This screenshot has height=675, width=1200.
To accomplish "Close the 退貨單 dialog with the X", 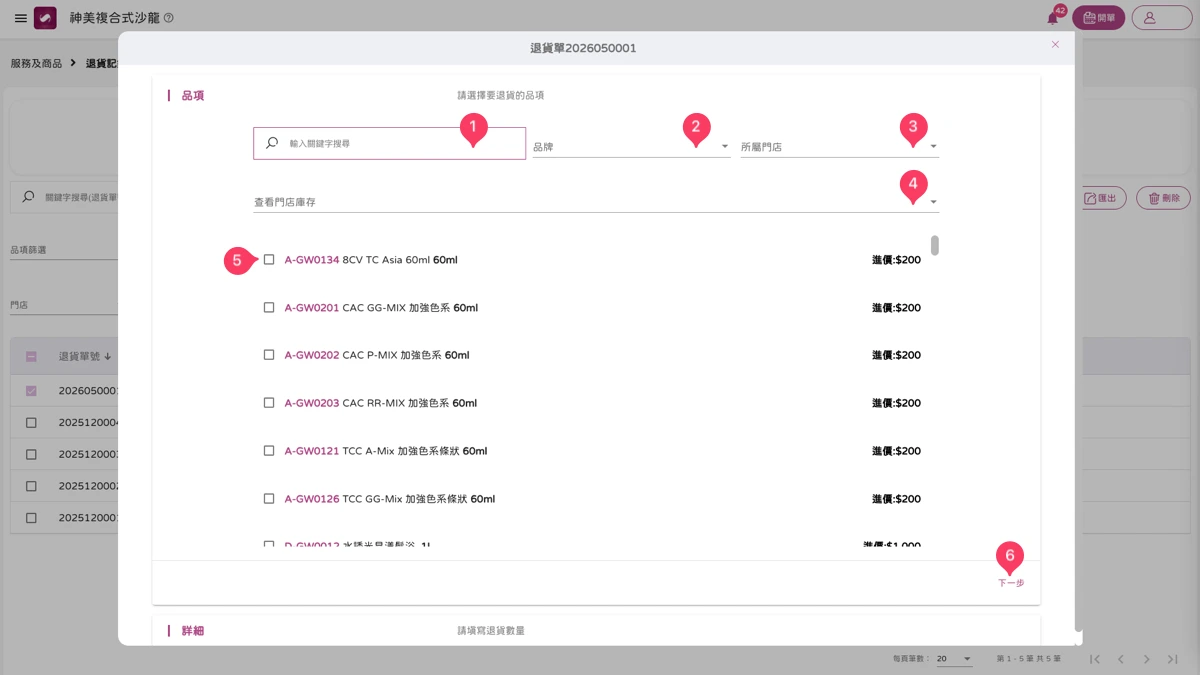I will (x=1055, y=45).
